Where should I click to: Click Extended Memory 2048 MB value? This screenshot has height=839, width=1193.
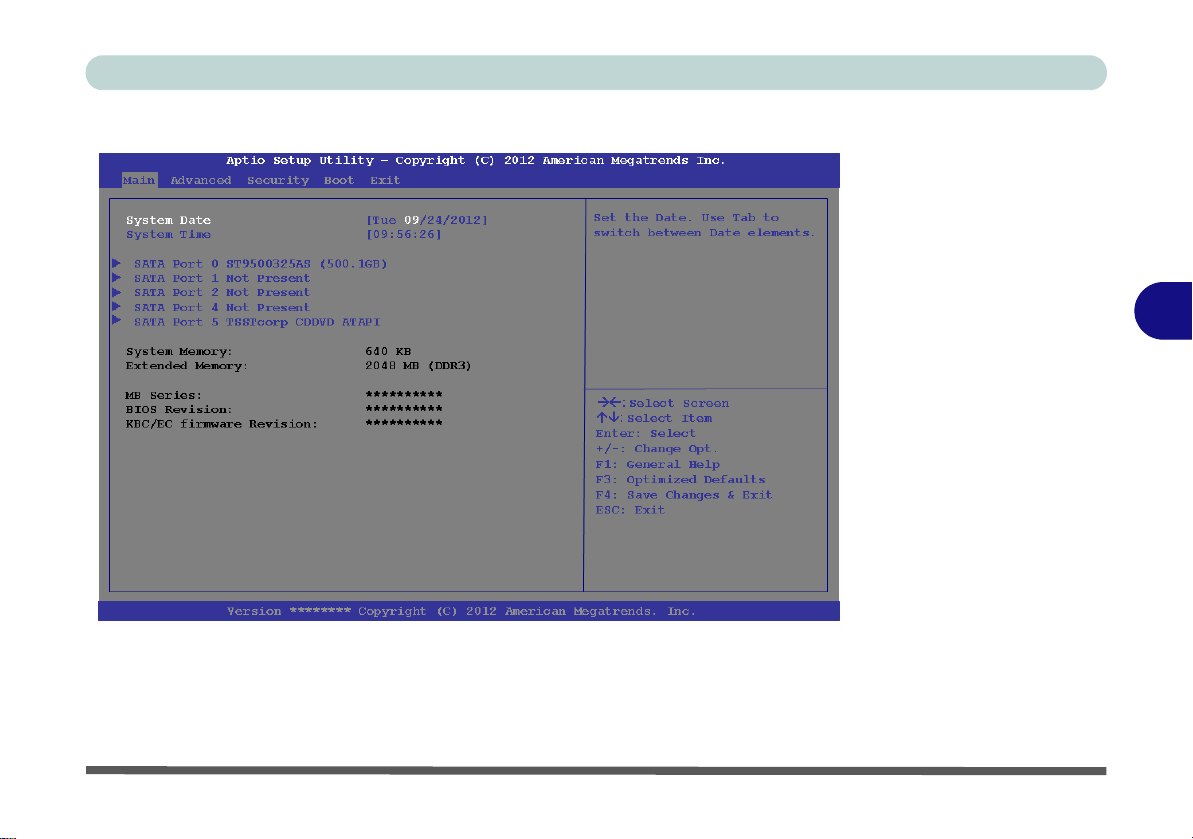point(418,366)
